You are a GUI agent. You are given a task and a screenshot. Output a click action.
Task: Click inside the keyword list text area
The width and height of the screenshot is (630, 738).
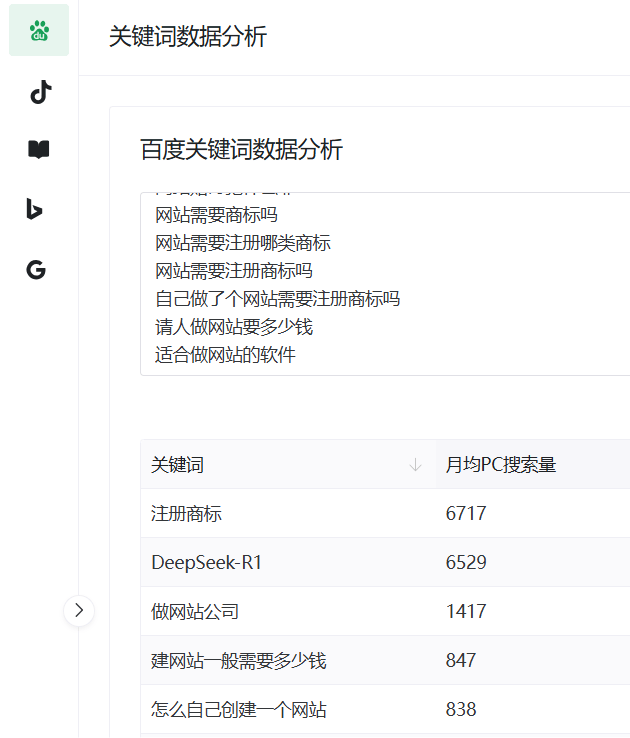[x=385, y=284]
